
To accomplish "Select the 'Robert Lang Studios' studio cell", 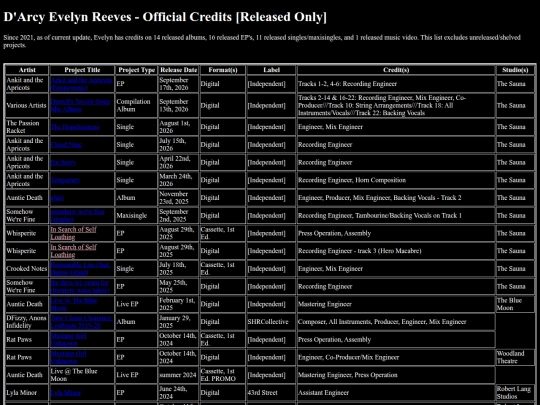I will click(x=515, y=393).
